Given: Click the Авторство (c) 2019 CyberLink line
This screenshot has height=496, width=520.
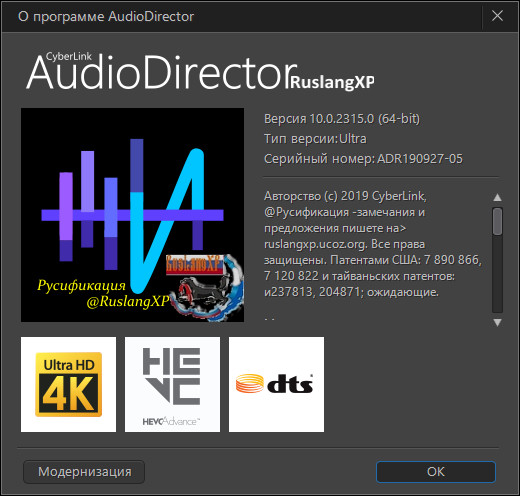Looking at the screenshot, I should (345, 196).
